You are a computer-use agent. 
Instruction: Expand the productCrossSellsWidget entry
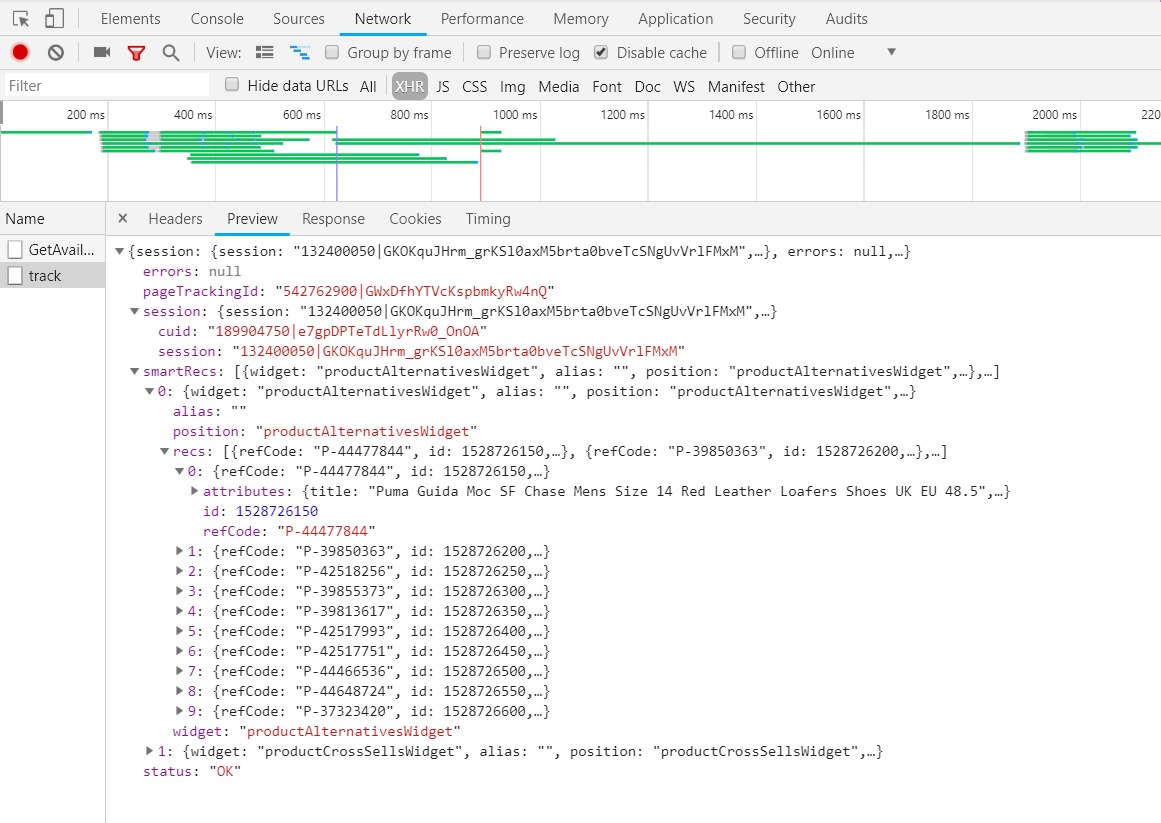coord(150,751)
